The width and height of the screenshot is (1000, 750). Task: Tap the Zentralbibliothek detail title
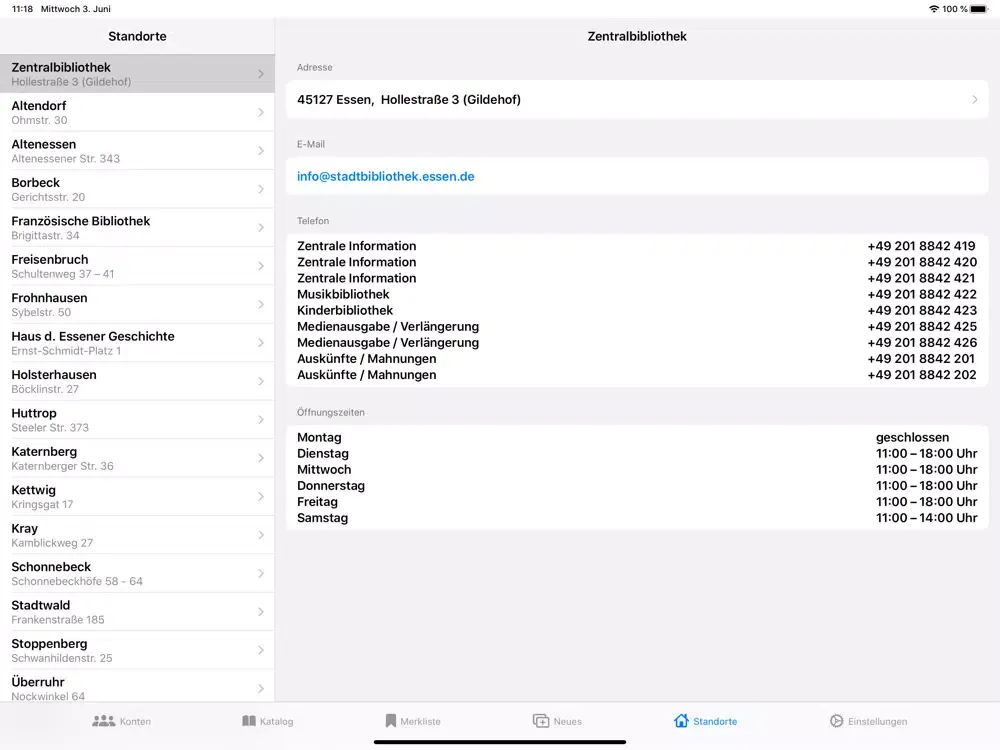click(x=636, y=36)
